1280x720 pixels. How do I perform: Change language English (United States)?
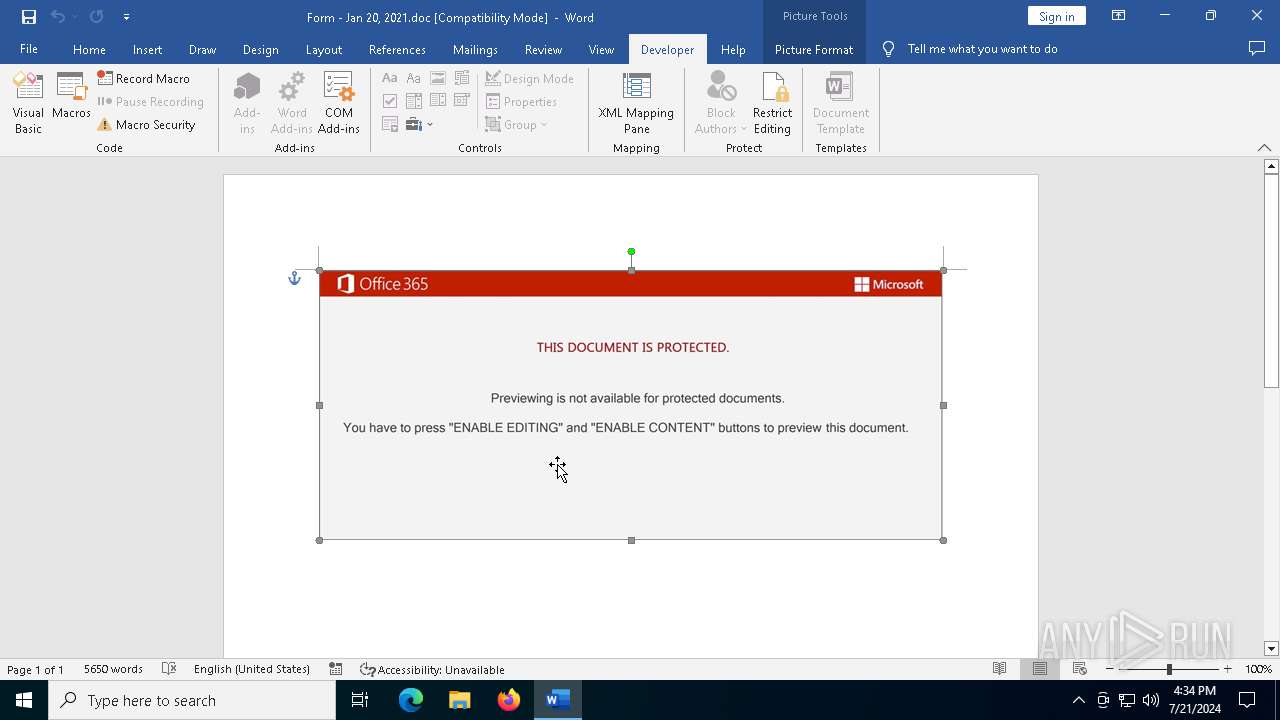252,669
